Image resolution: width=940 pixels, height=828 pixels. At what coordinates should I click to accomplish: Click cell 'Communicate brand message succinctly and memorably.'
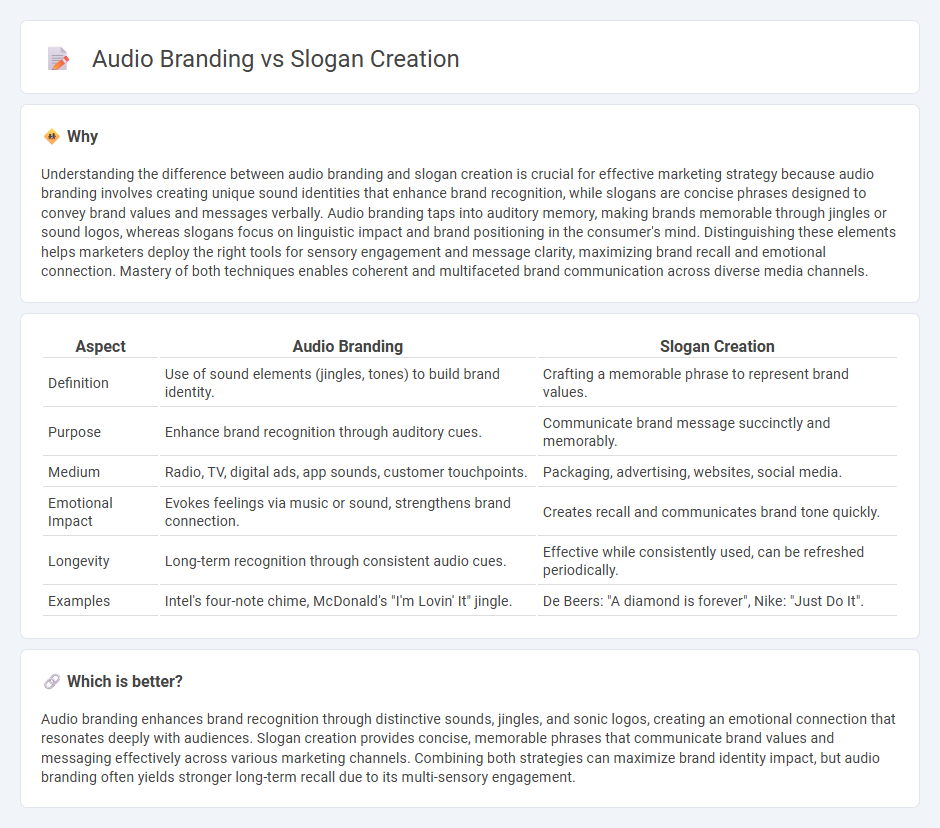[x=717, y=432]
